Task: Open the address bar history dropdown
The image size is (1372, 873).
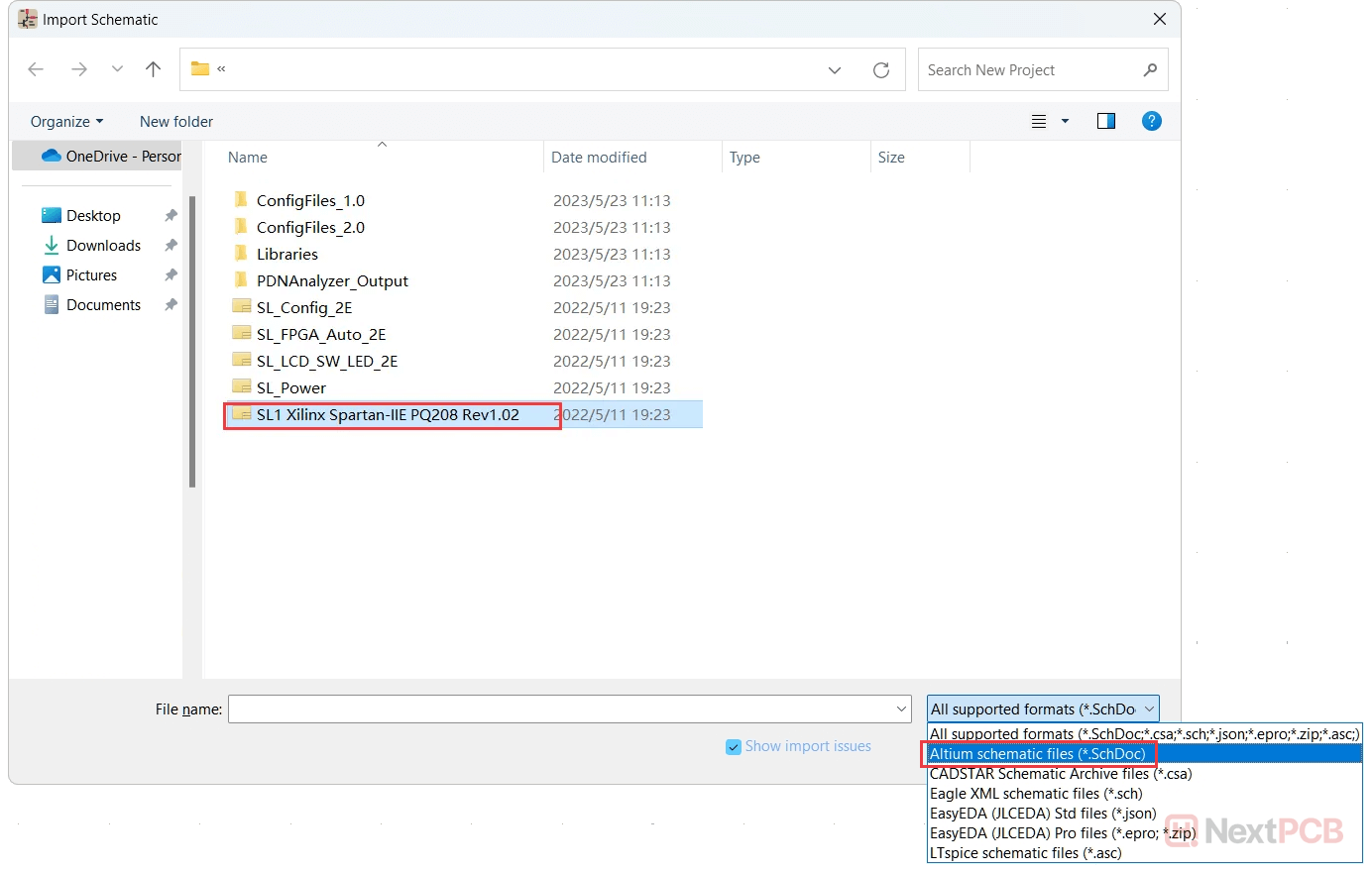Action: (x=834, y=70)
